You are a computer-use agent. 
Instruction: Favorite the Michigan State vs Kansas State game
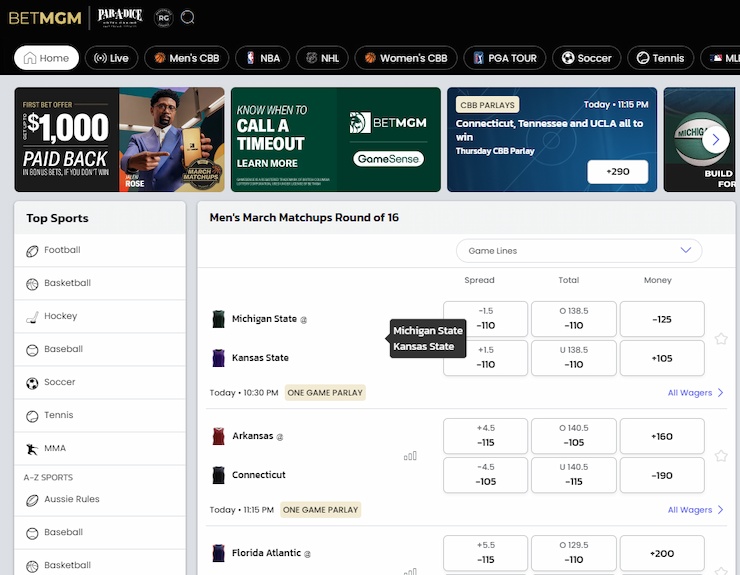pos(721,339)
